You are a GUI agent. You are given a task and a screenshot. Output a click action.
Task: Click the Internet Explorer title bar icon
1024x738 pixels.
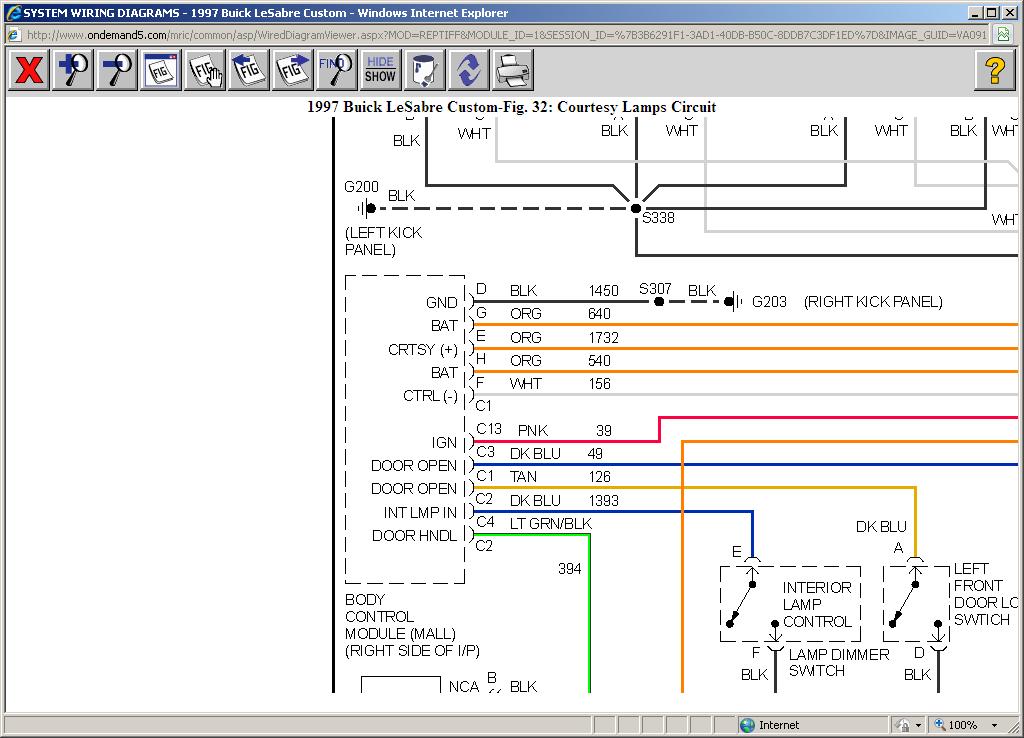pos(12,12)
